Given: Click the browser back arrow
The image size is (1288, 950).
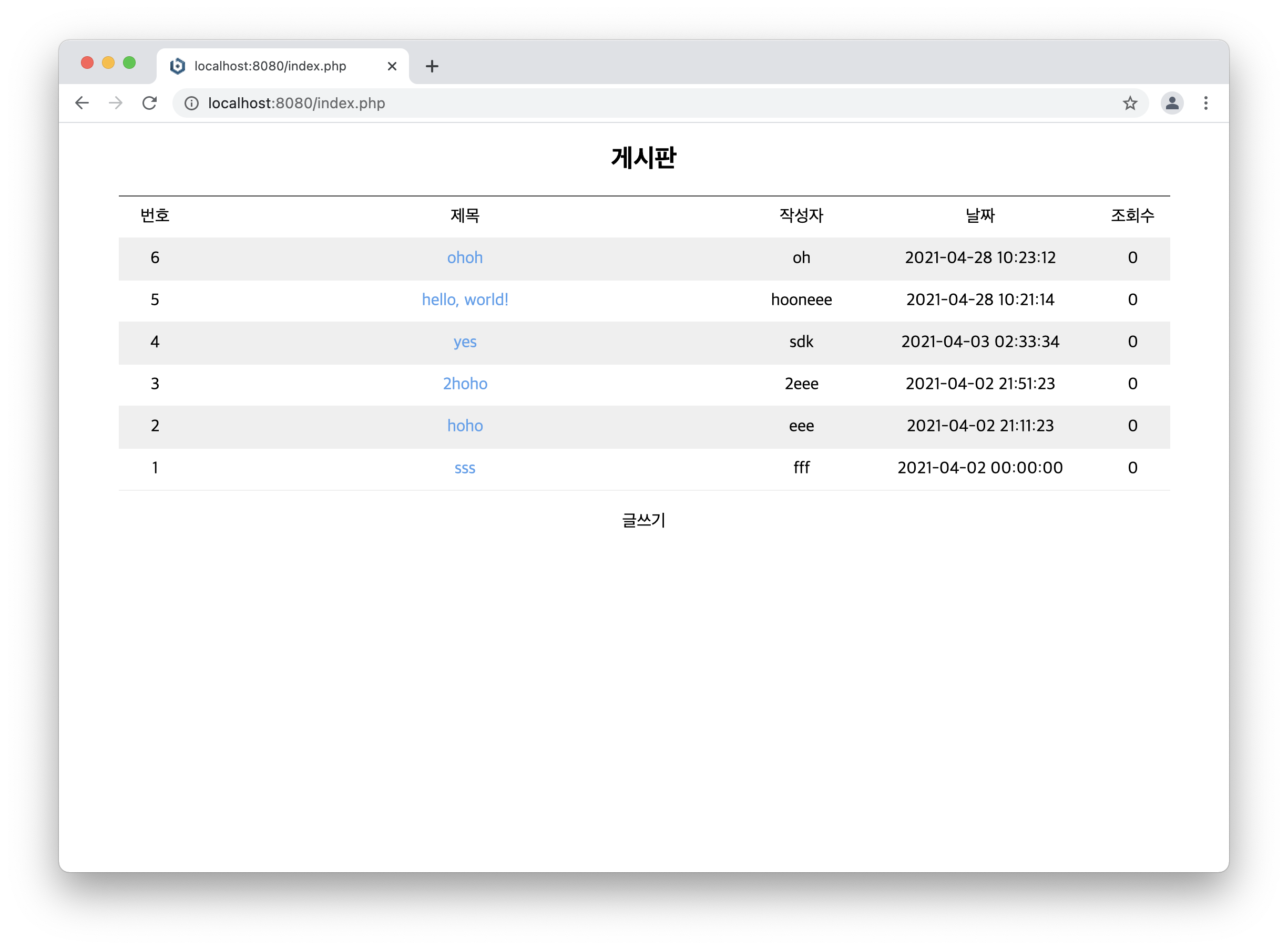Looking at the screenshot, I should click(82, 103).
